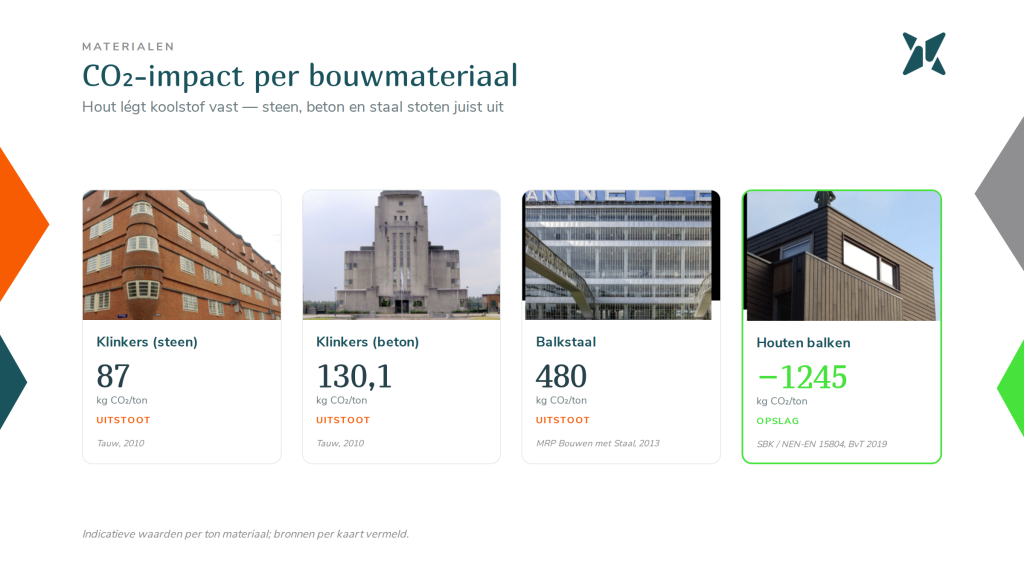The width and height of the screenshot is (1024, 576).
Task: Click the green 'OPSLAG' label
Action: pyautogui.click(x=778, y=421)
